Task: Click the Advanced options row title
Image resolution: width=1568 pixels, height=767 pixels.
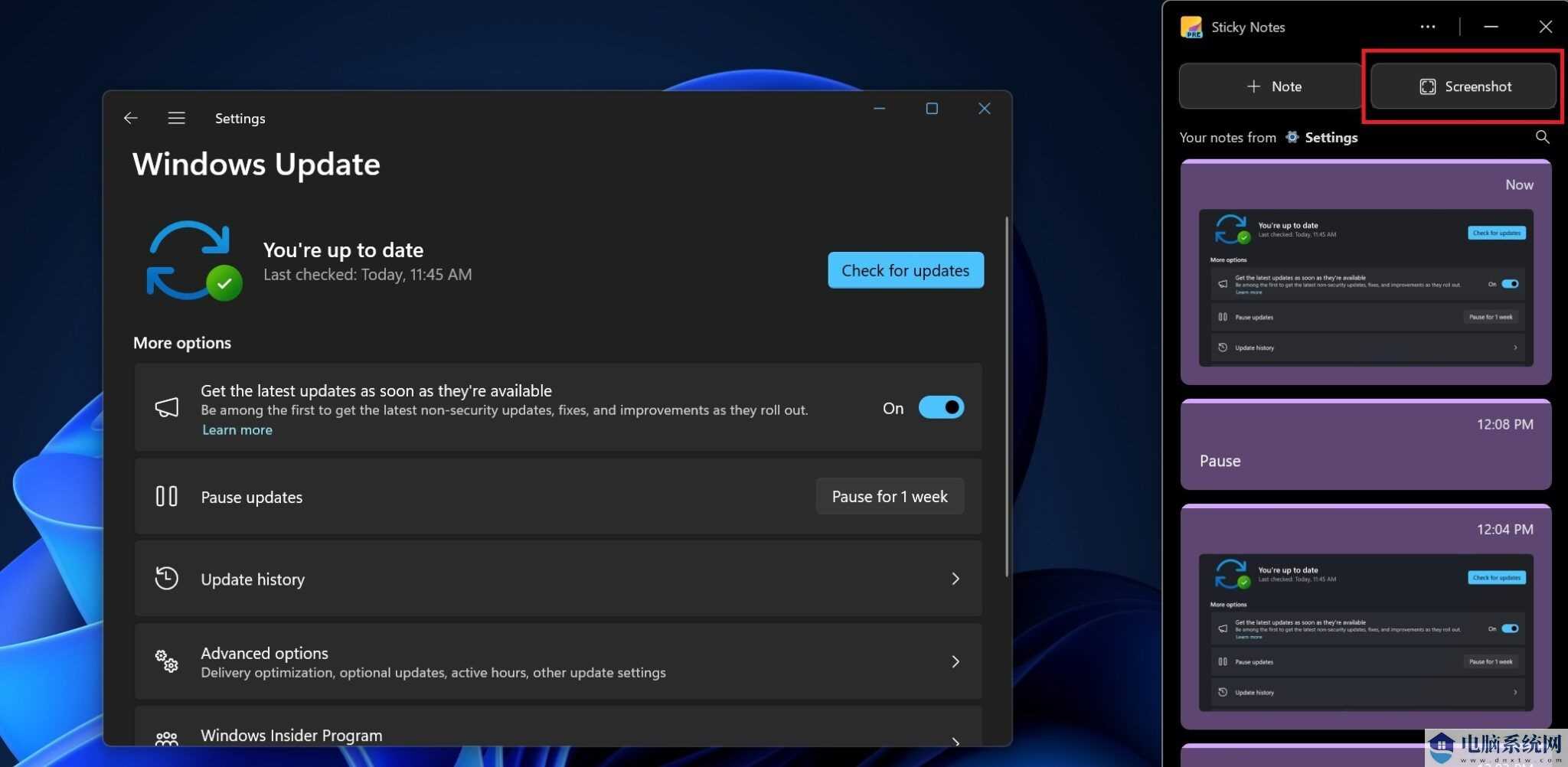Action: 264,653
